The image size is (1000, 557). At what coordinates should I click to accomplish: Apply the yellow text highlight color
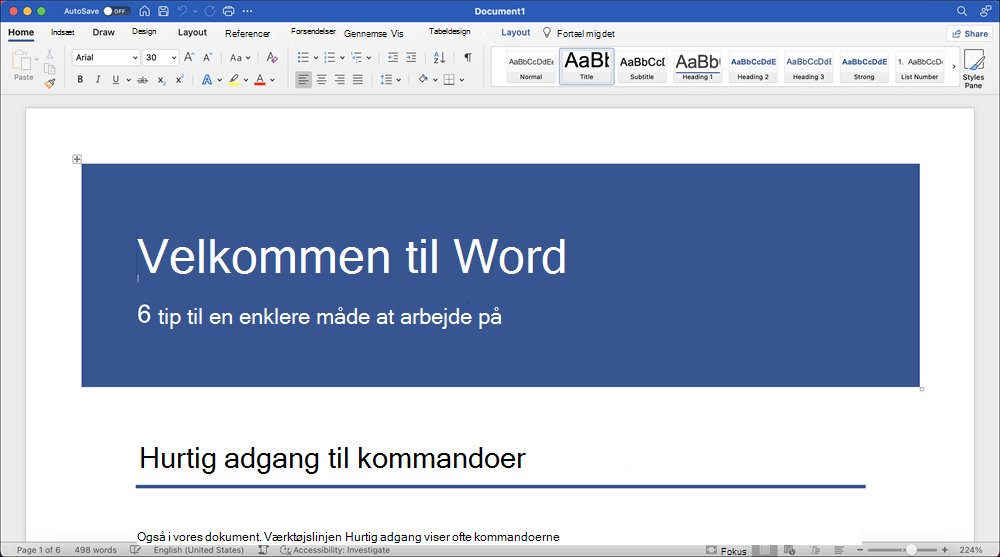coord(234,80)
